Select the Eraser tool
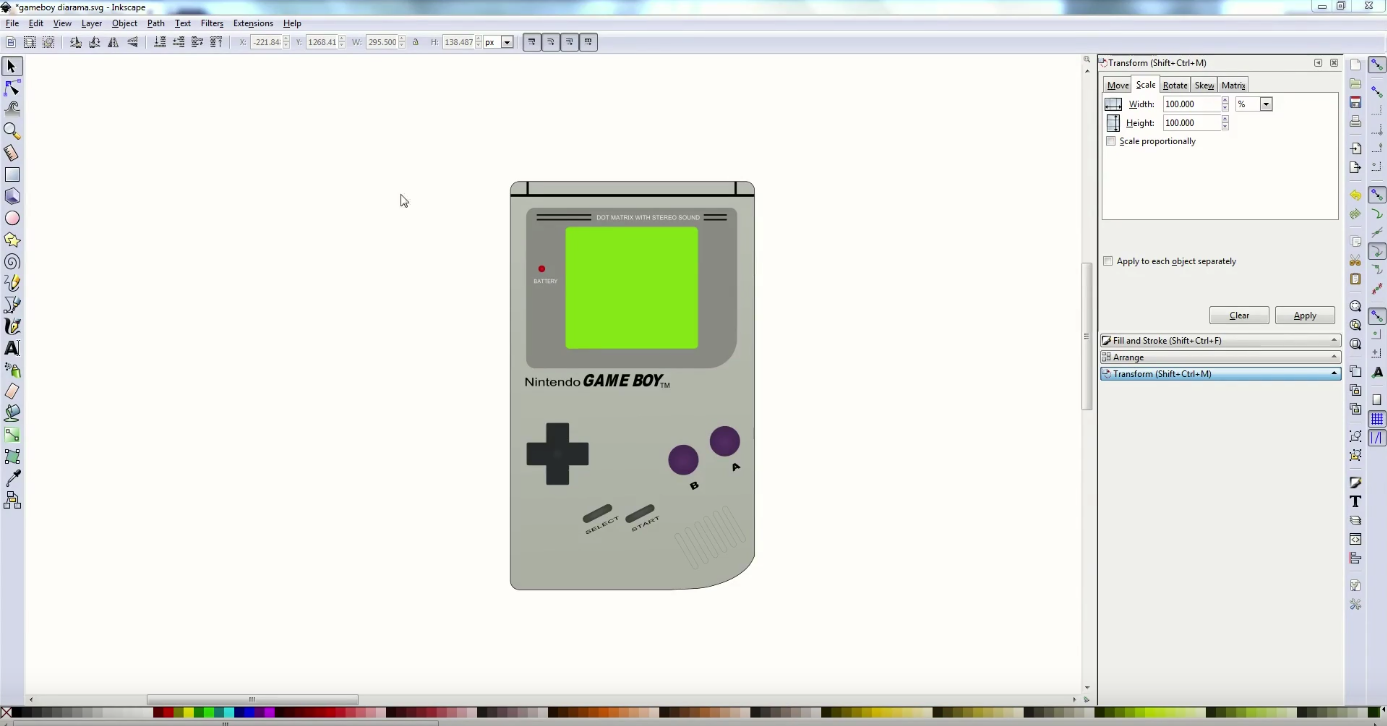 tap(12, 392)
